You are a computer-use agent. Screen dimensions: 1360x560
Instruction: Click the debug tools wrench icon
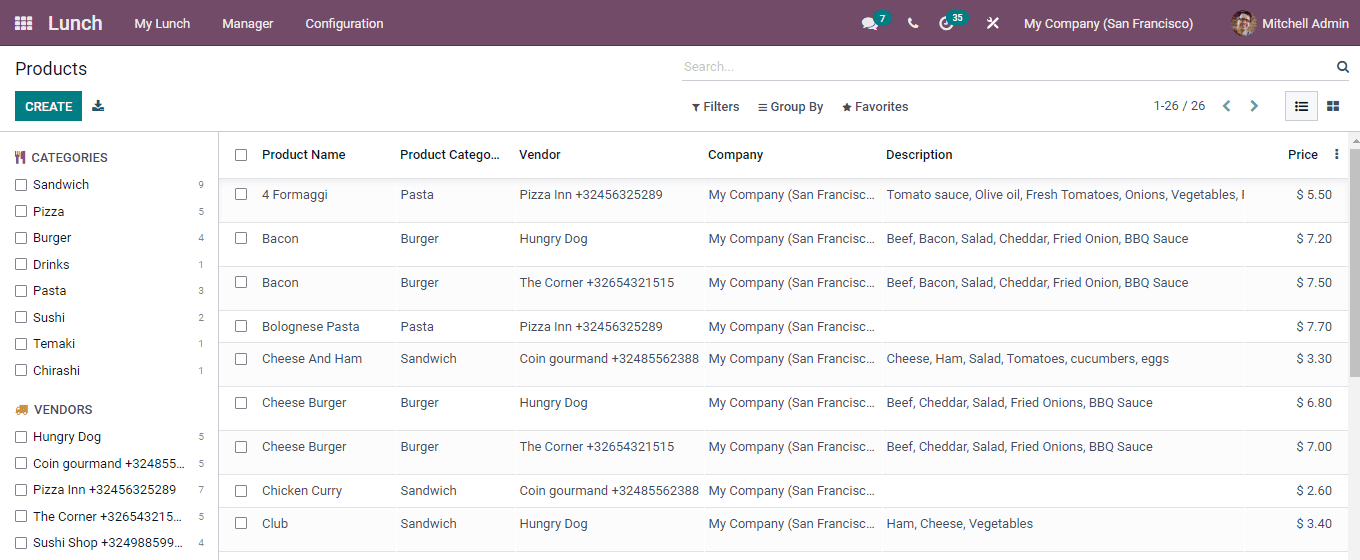pyautogui.click(x=992, y=23)
